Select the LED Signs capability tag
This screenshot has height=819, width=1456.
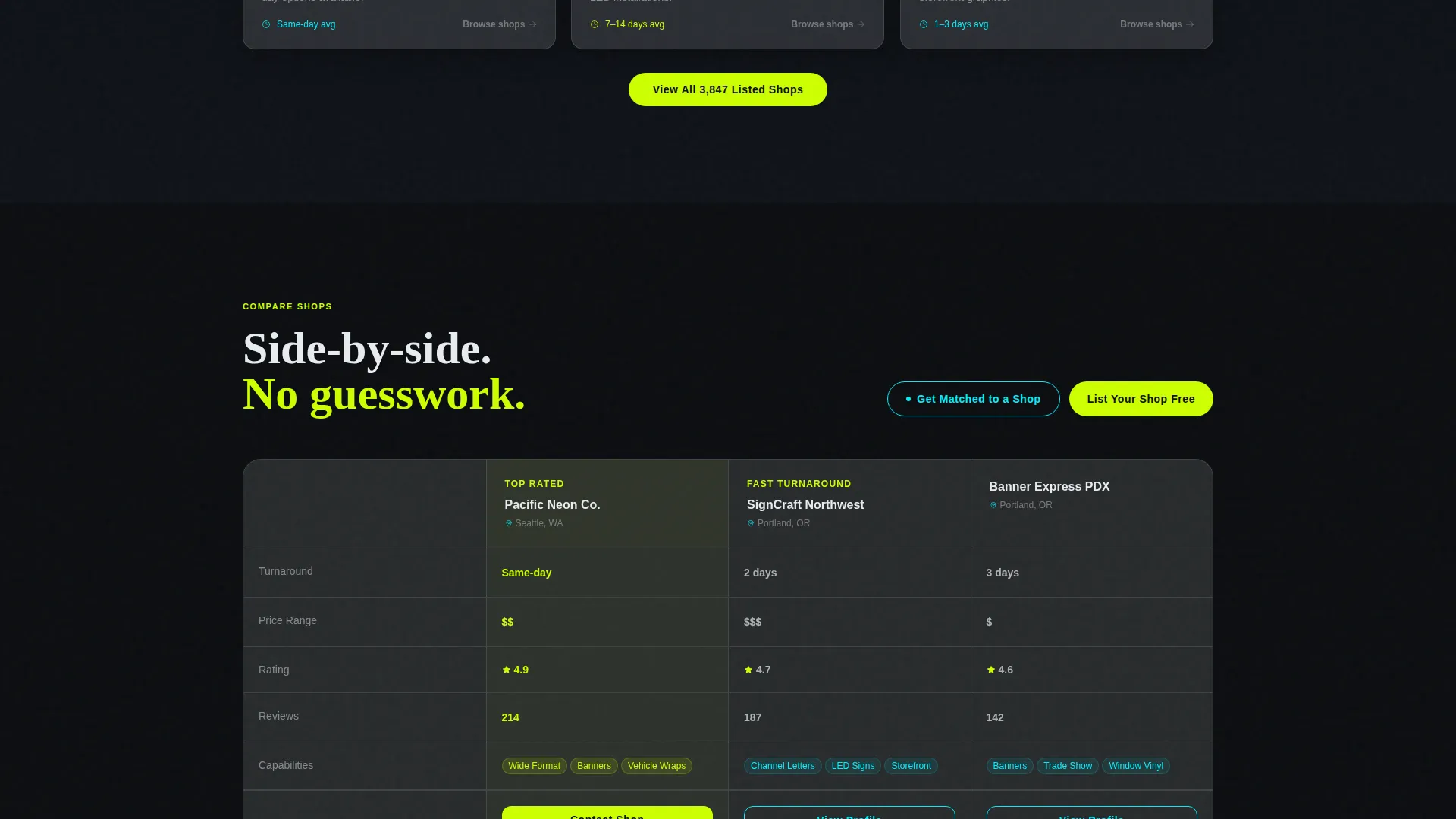pyautogui.click(x=853, y=766)
